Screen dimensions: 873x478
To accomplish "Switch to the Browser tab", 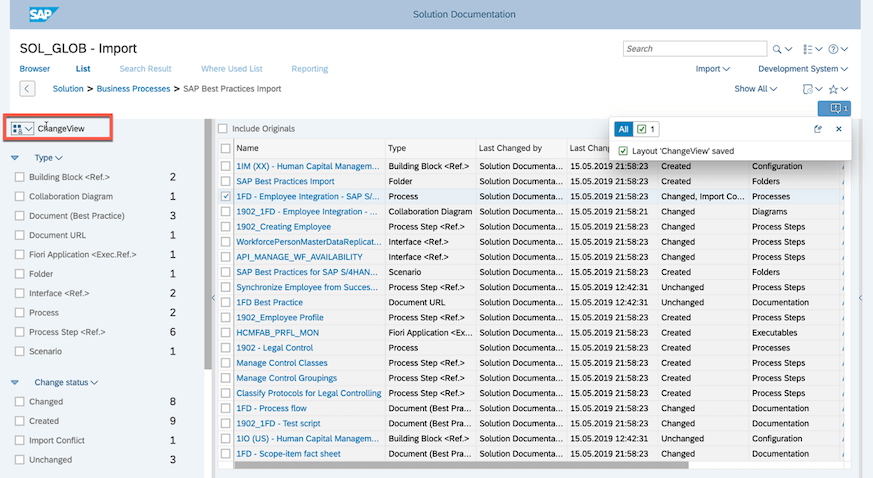I will 35,69.
